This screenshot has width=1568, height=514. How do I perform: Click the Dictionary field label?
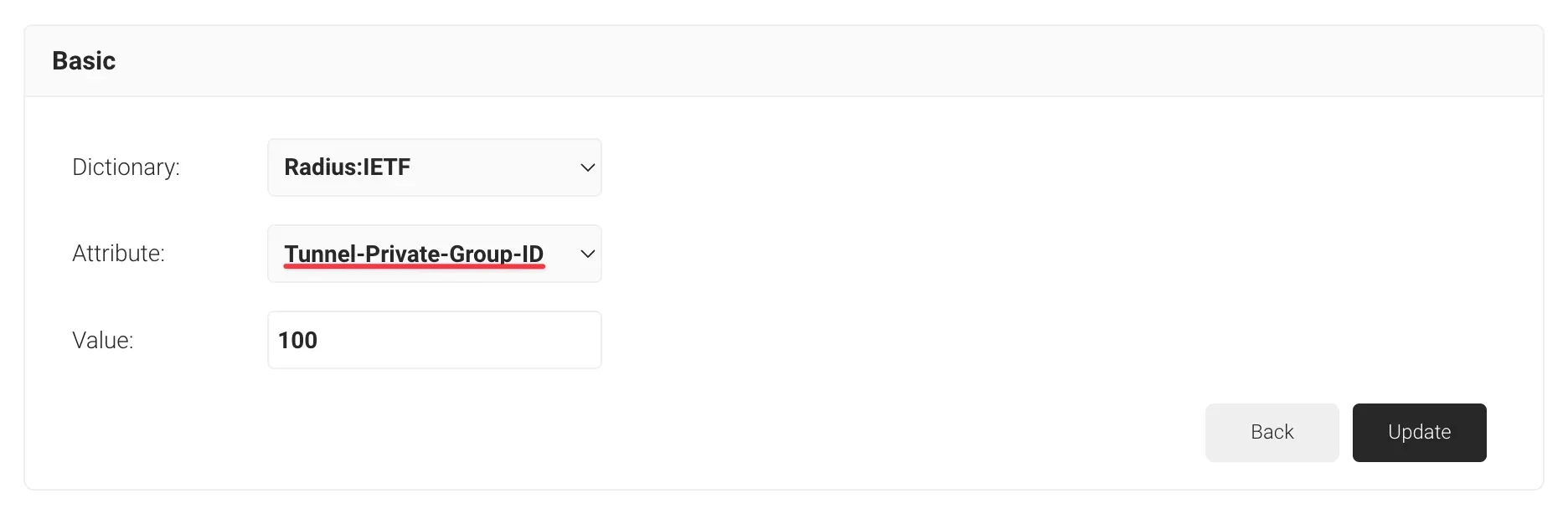coord(126,167)
